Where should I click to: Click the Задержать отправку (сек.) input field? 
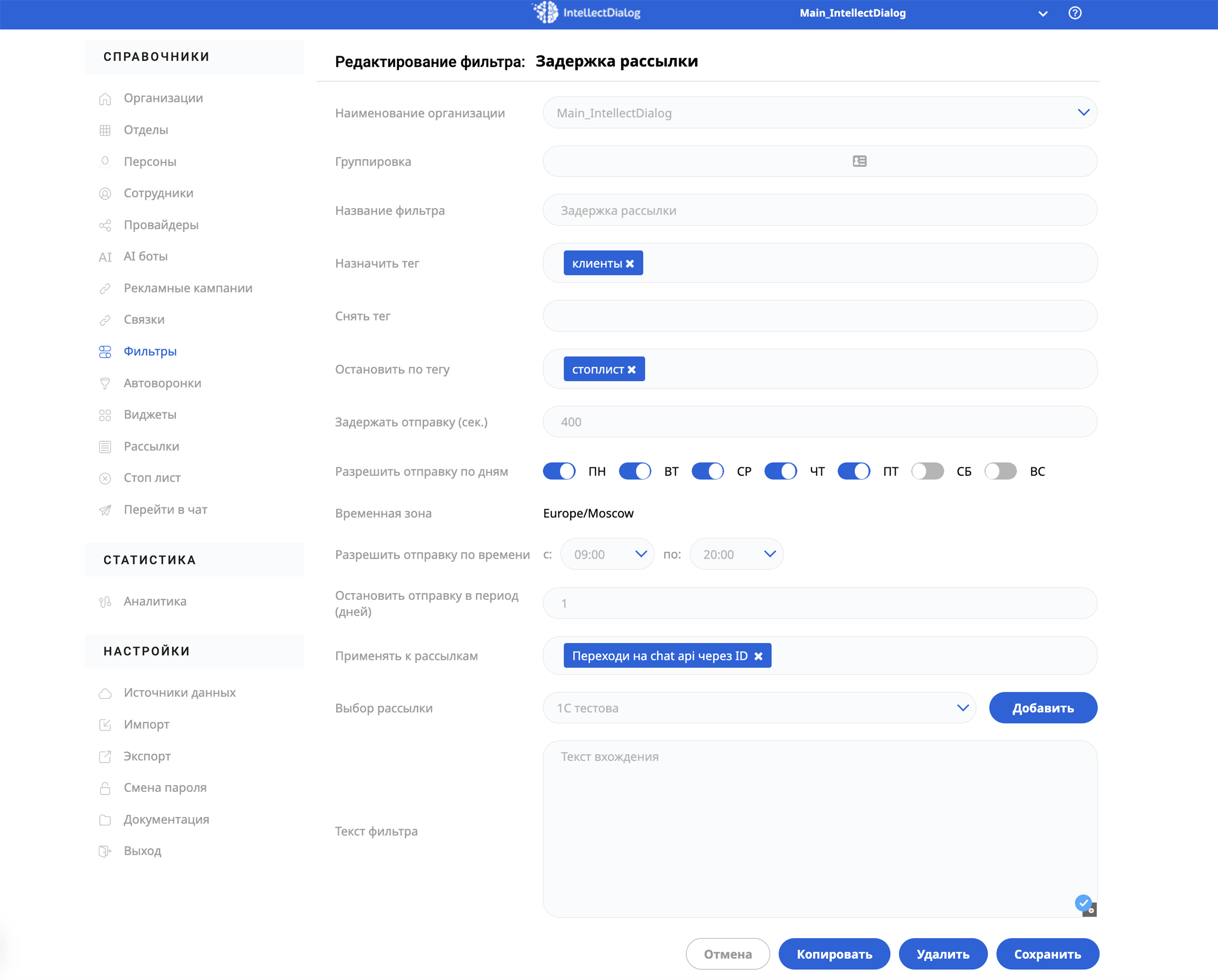[x=820, y=422]
